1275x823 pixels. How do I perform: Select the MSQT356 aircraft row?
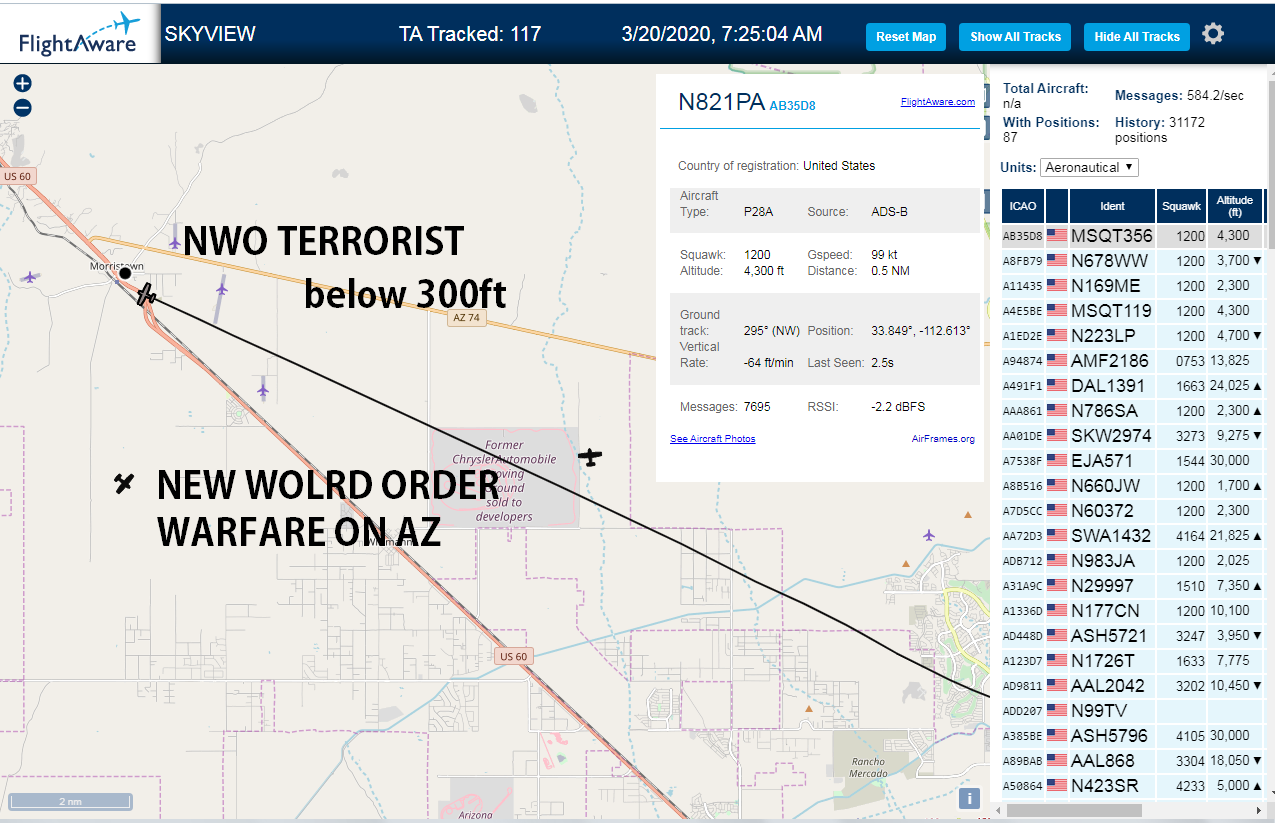tap(1132, 236)
